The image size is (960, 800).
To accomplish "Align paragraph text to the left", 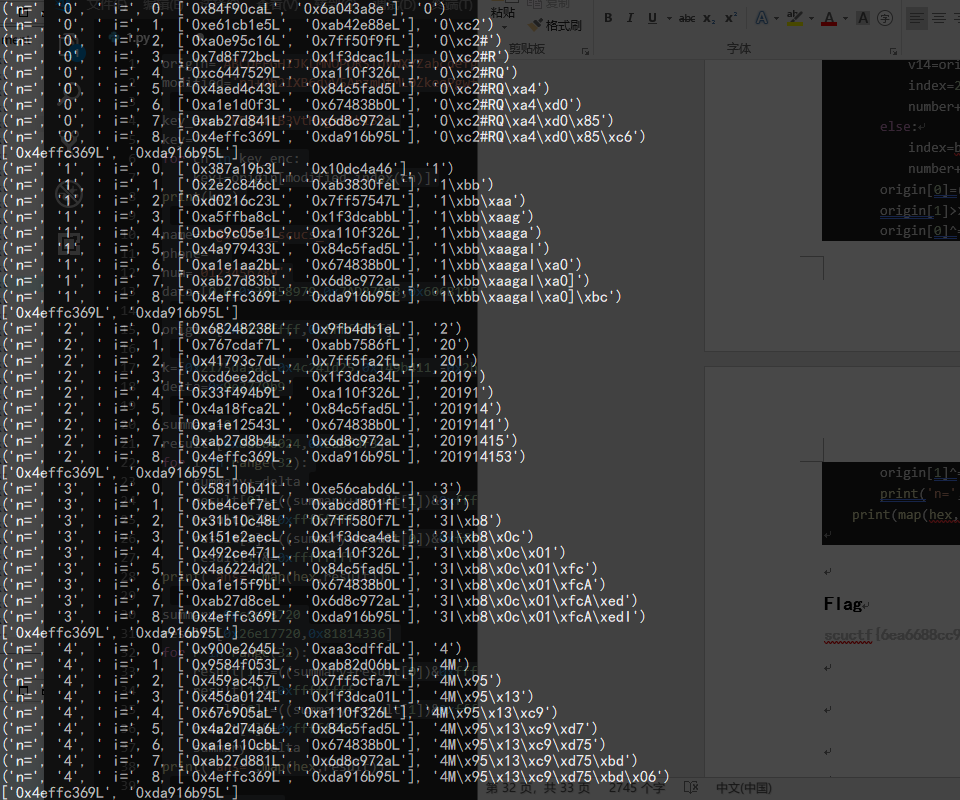I will pyautogui.click(x=917, y=18).
